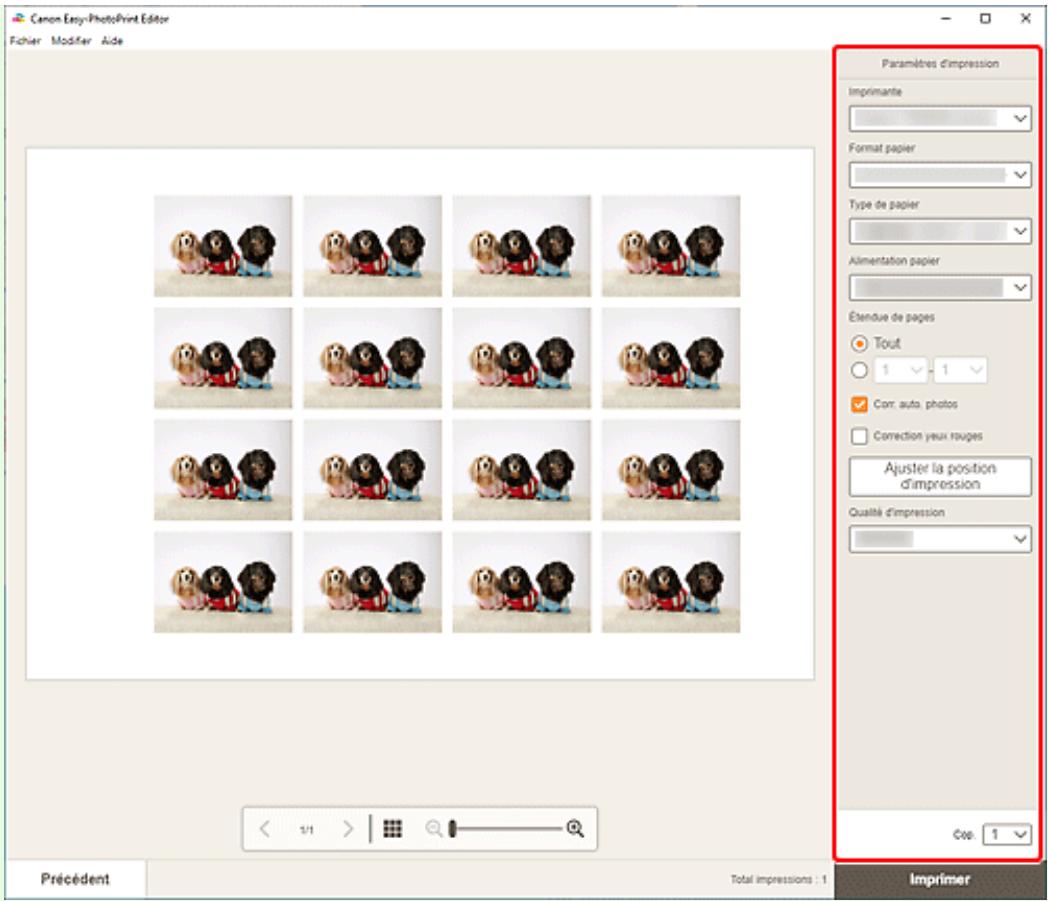Open the Cop. copies dropdown
The image size is (1048, 901).
1007,834
